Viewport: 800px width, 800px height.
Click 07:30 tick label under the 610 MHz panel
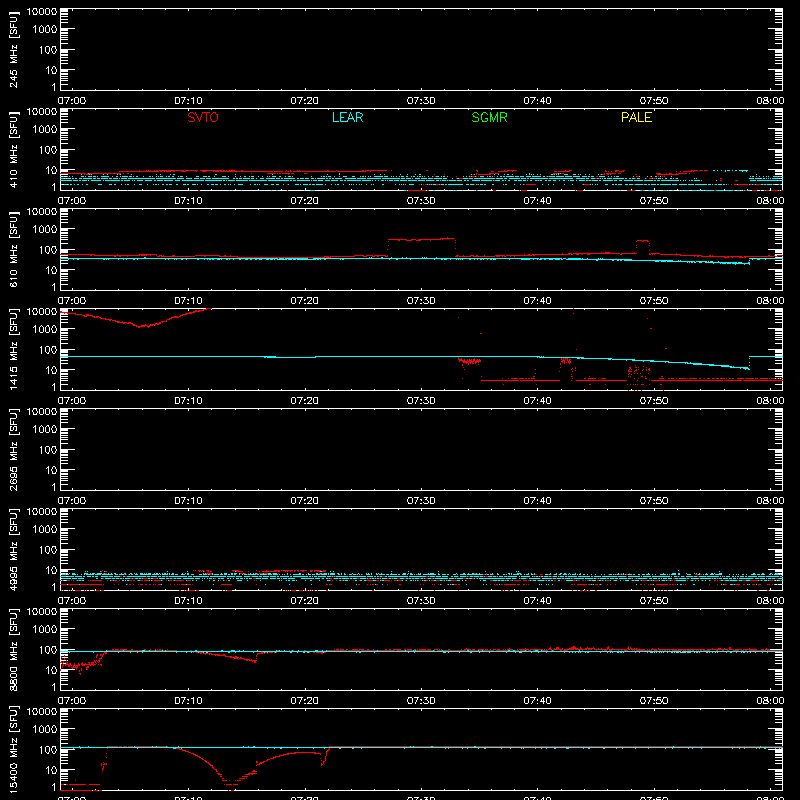pos(421,301)
